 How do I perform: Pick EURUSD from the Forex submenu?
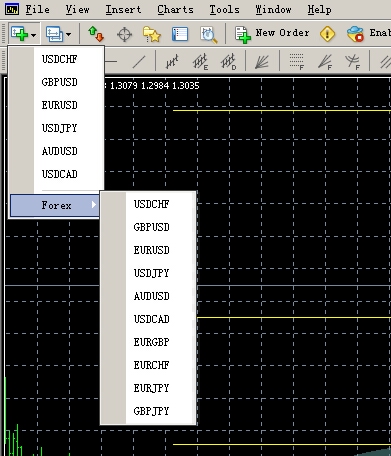coord(151,250)
